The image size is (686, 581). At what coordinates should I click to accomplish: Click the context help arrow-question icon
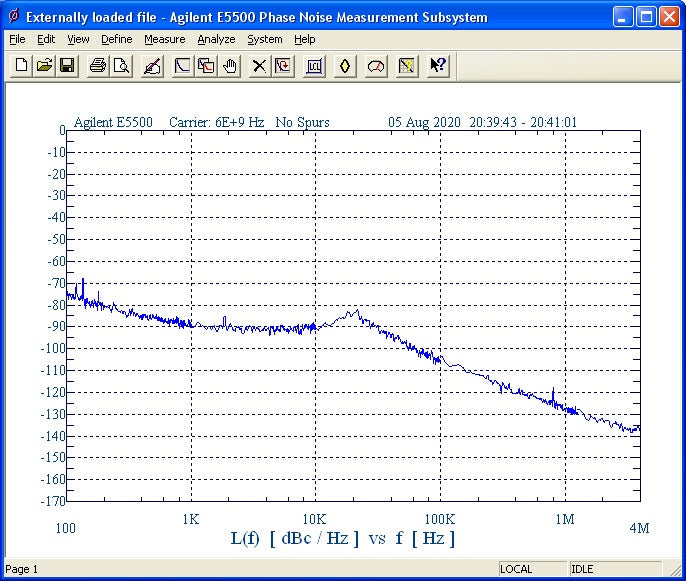437,66
